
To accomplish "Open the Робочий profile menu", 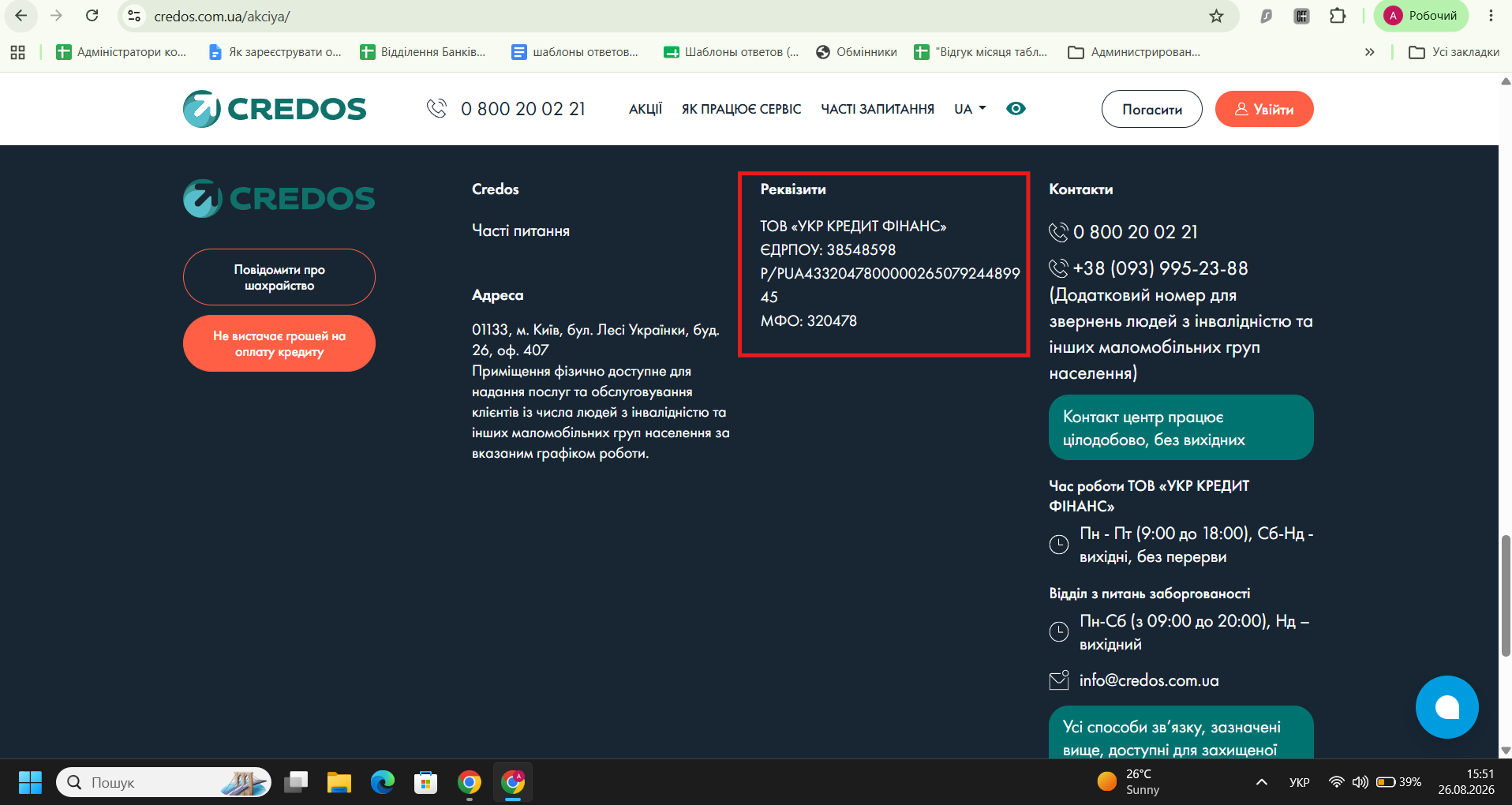I will point(1421,16).
